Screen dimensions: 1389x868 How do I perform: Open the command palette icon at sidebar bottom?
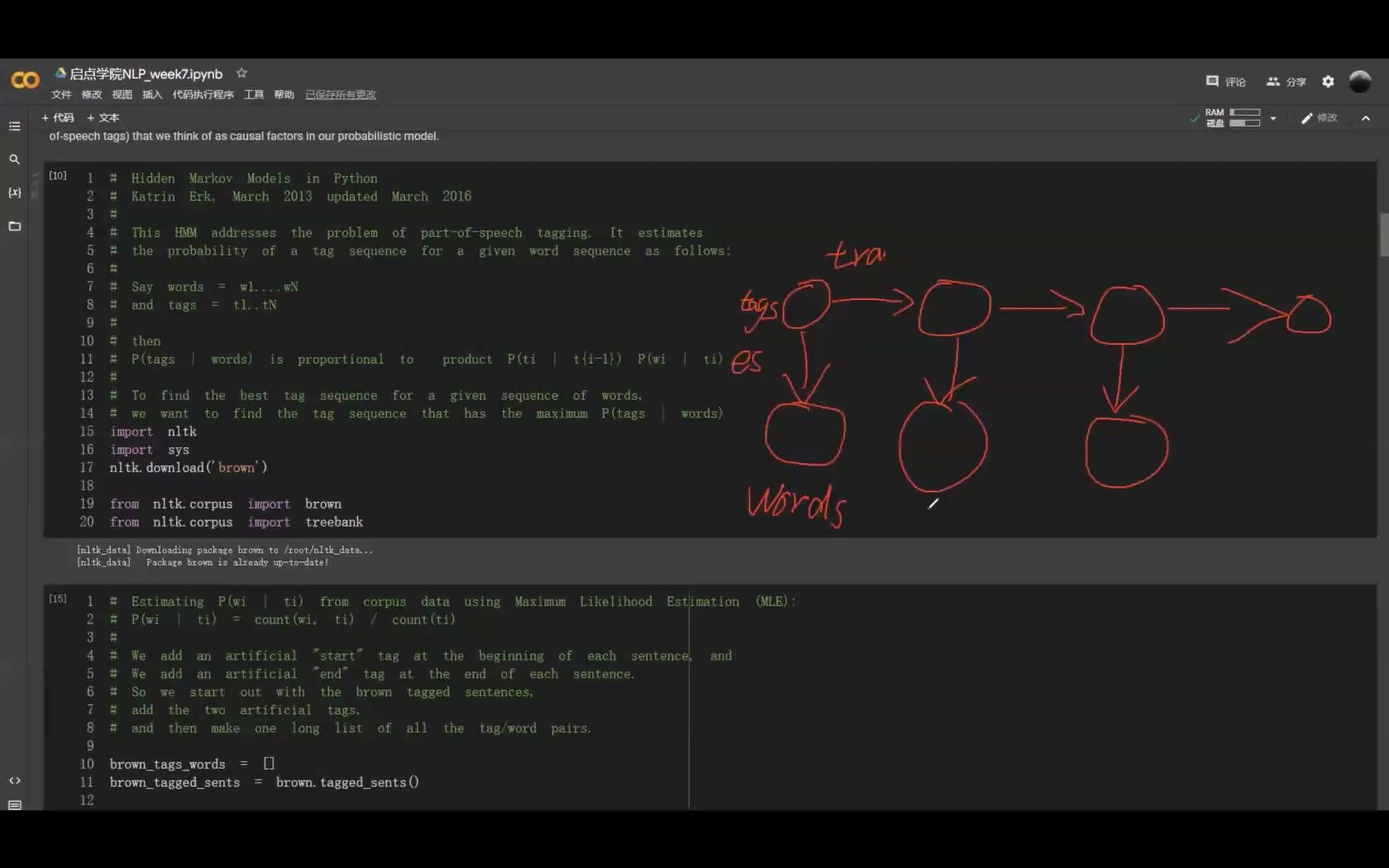(x=14, y=804)
